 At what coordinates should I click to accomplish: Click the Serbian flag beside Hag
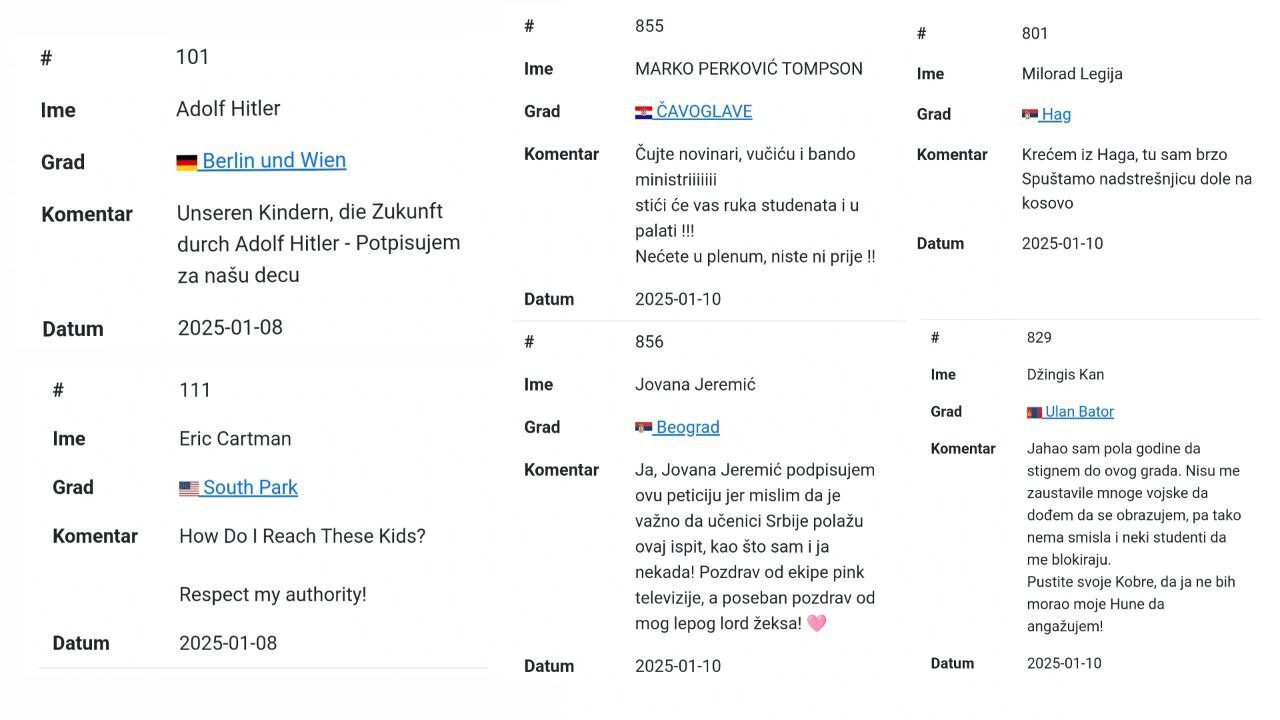1030,115
